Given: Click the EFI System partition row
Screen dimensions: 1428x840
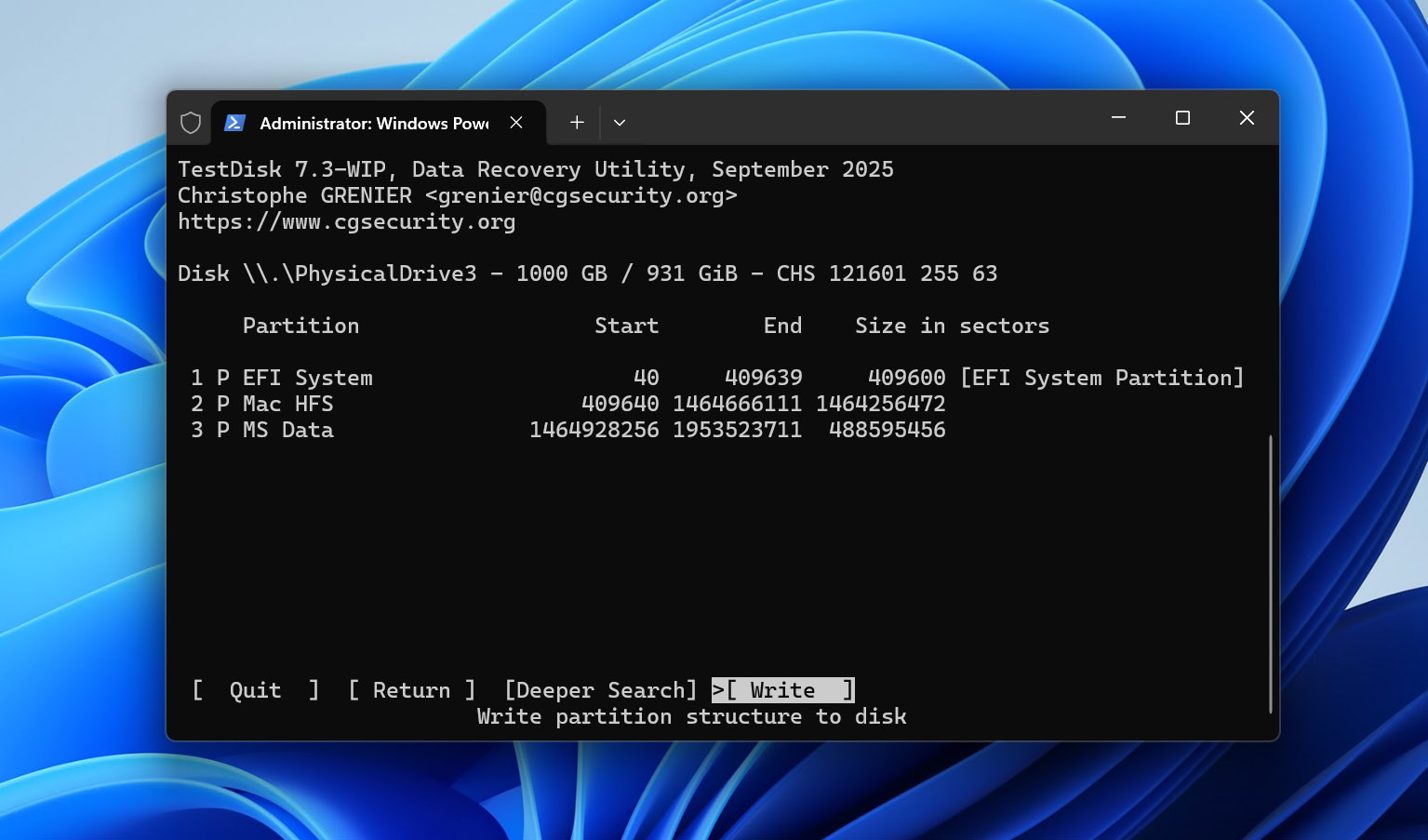Looking at the screenshot, I should tap(717, 378).
